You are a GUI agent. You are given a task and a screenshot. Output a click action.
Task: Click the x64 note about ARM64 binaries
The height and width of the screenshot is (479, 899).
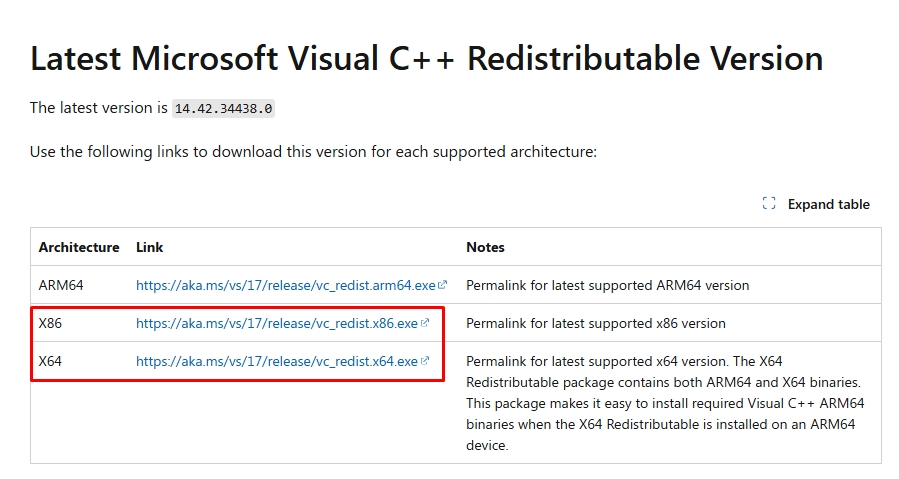pyautogui.click(x=665, y=403)
